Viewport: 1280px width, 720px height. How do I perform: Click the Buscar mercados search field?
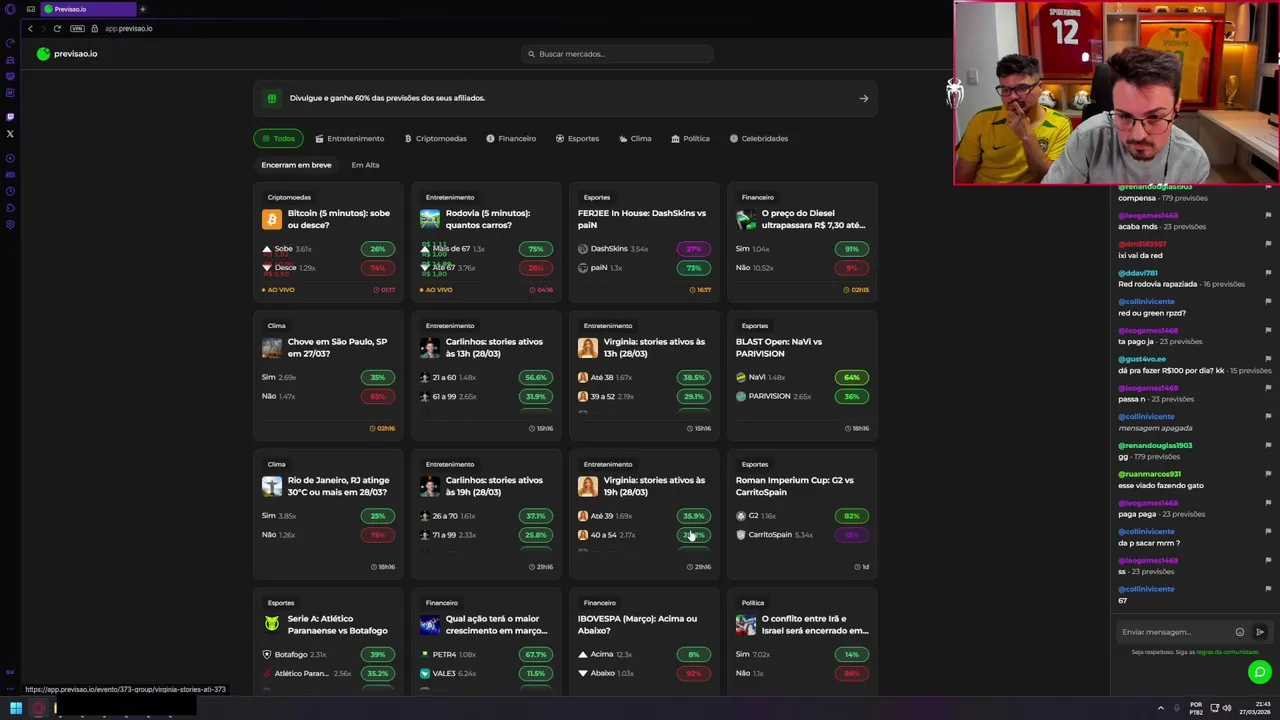click(x=617, y=54)
